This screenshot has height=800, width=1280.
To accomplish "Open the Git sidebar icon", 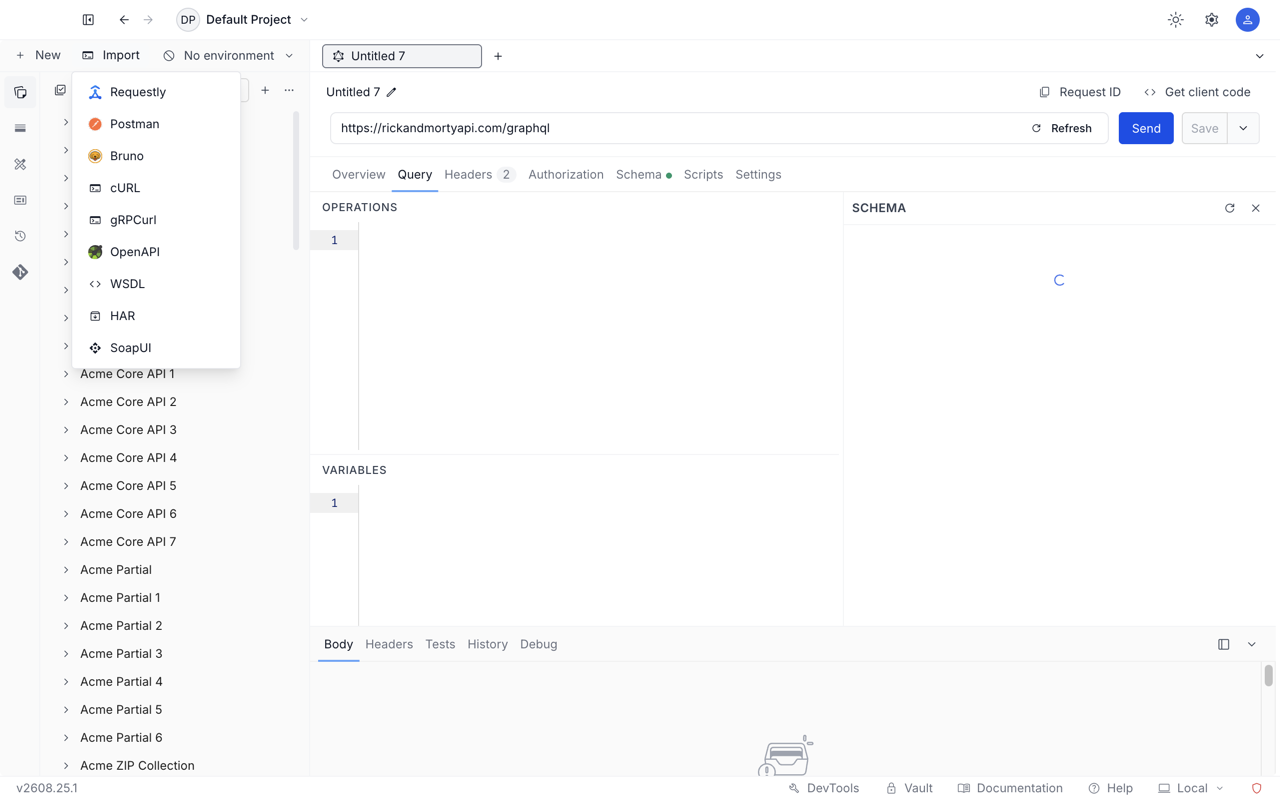I will click(20, 272).
